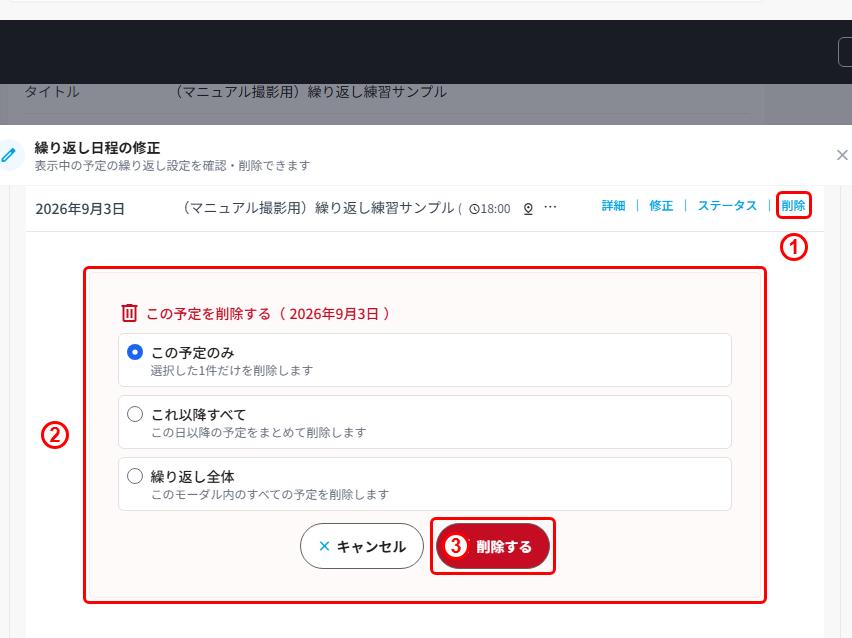Image resolution: width=852 pixels, height=638 pixels.
Task: Open the three-dots more menu in schedule row
Action: click(x=550, y=207)
